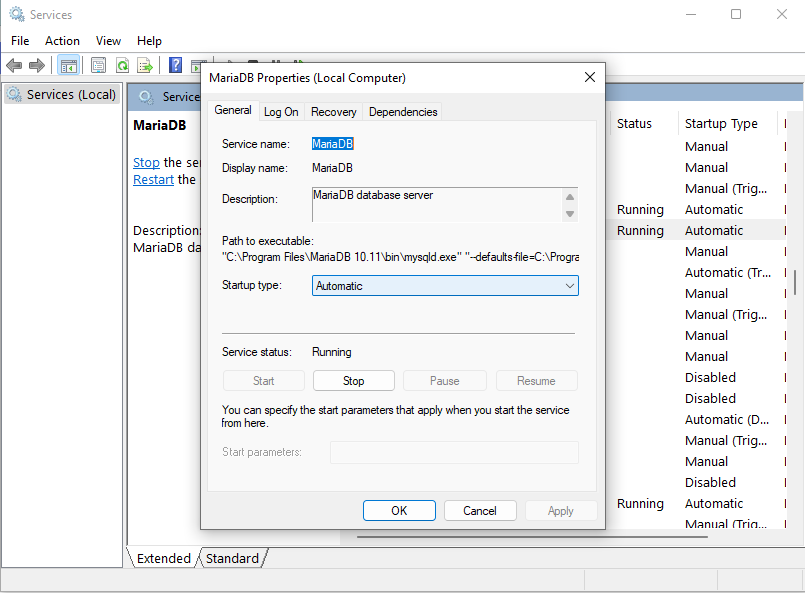The height and width of the screenshot is (593, 805).
Task: Open the Help menu
Action: coord(149,41)
